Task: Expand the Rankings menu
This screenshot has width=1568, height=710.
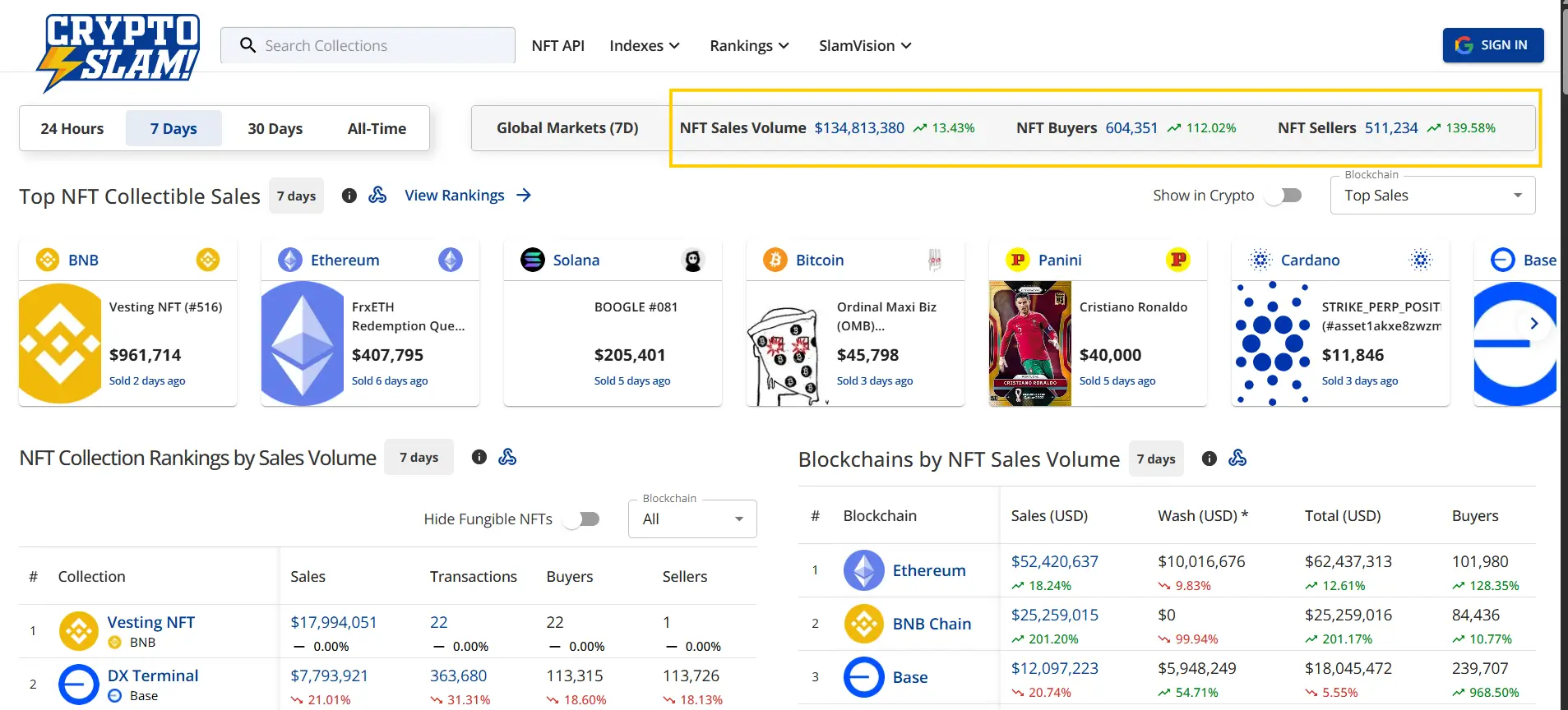Action: 749,46
